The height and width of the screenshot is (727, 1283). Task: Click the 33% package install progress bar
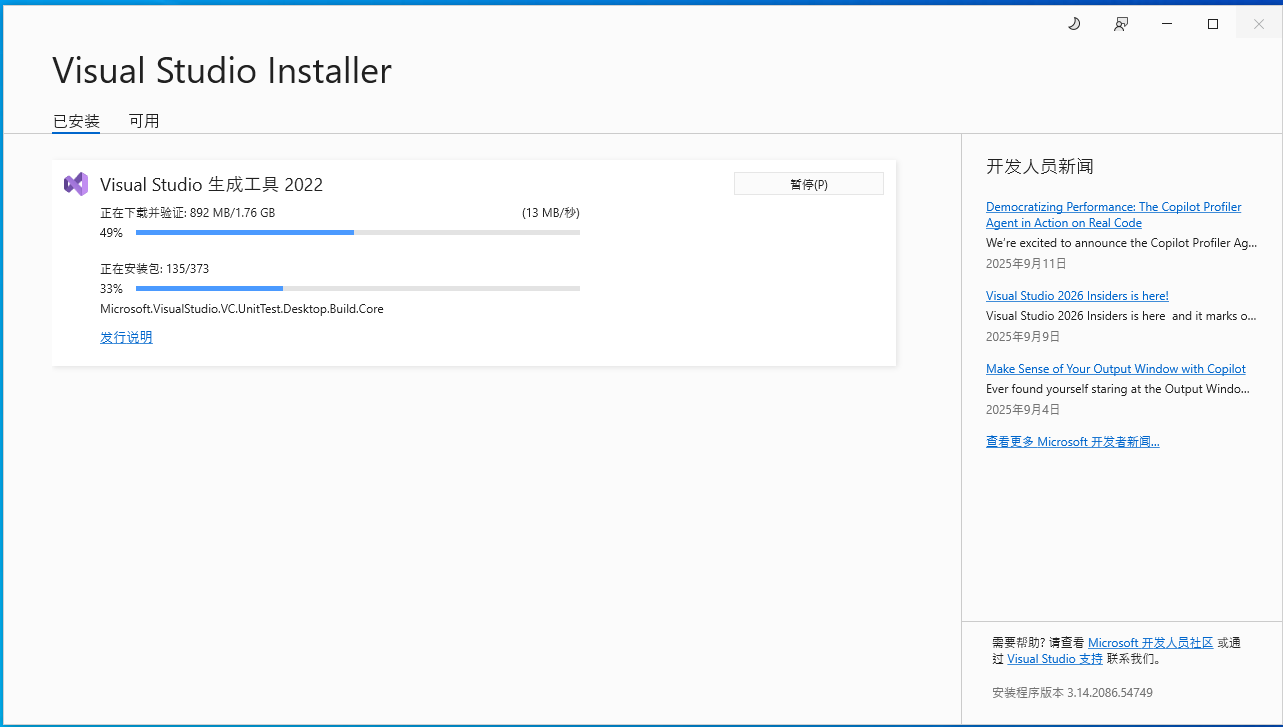pyautogui.click(x=358, y=289)
